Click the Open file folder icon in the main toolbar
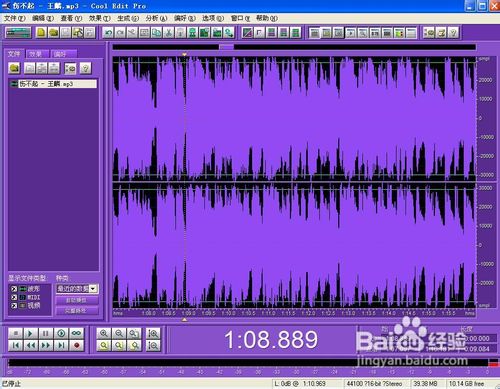 point(54,33)
